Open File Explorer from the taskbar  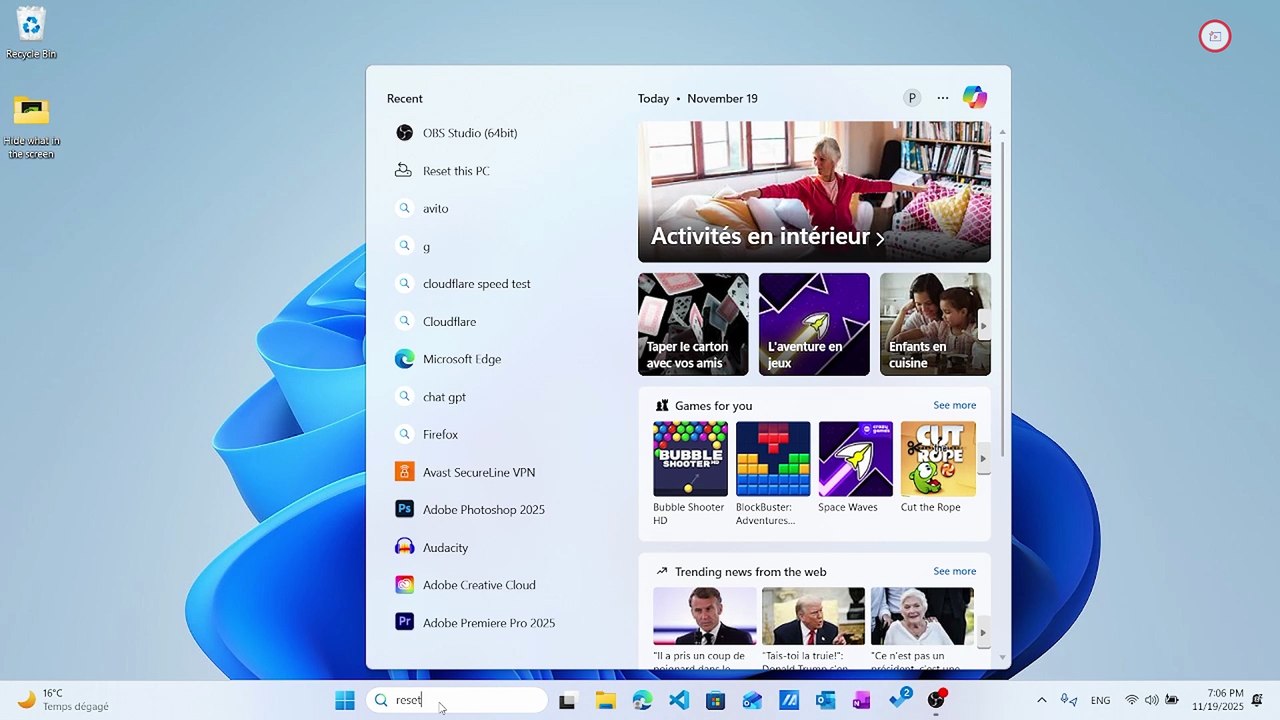pos(605,700)
